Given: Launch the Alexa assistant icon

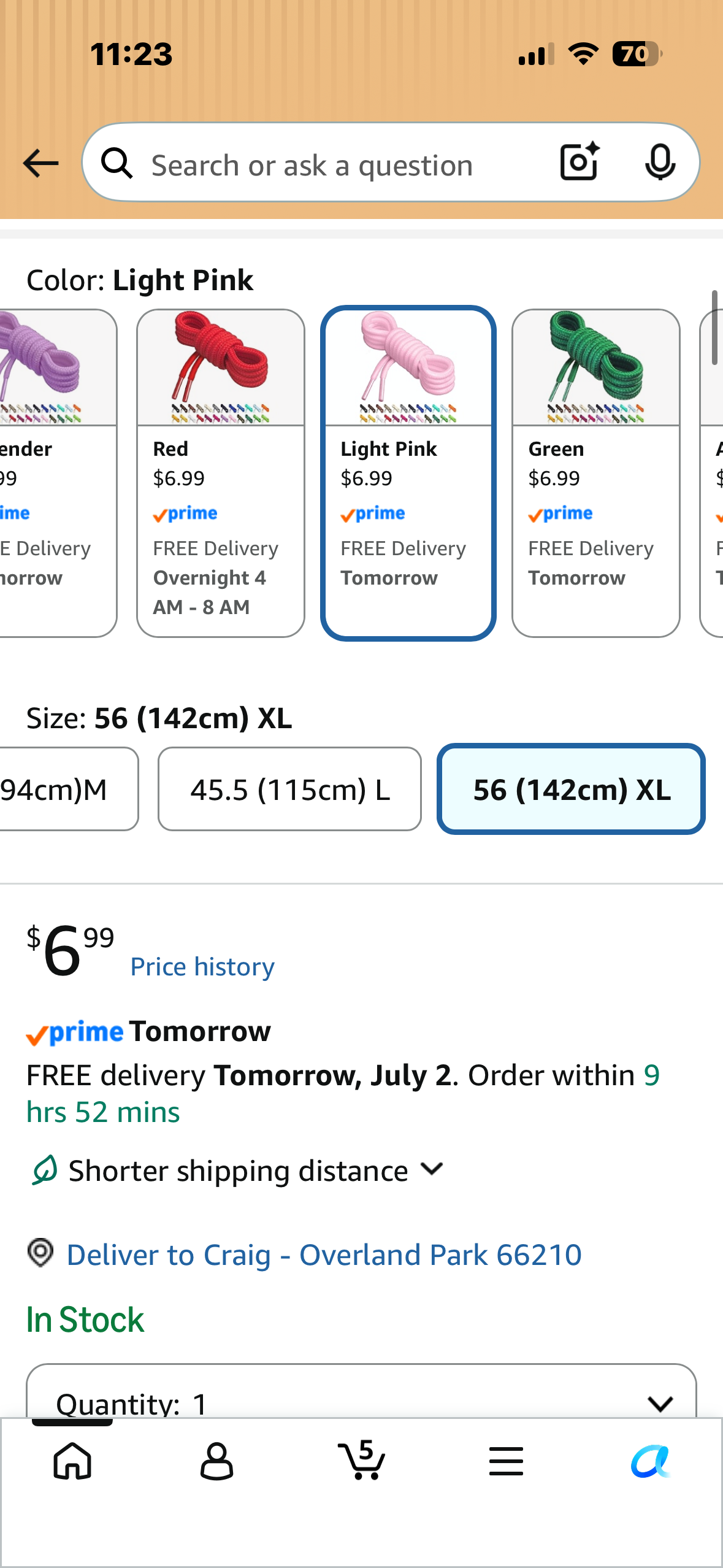Looking at the screenshot, I should [x=651, y=1461].
